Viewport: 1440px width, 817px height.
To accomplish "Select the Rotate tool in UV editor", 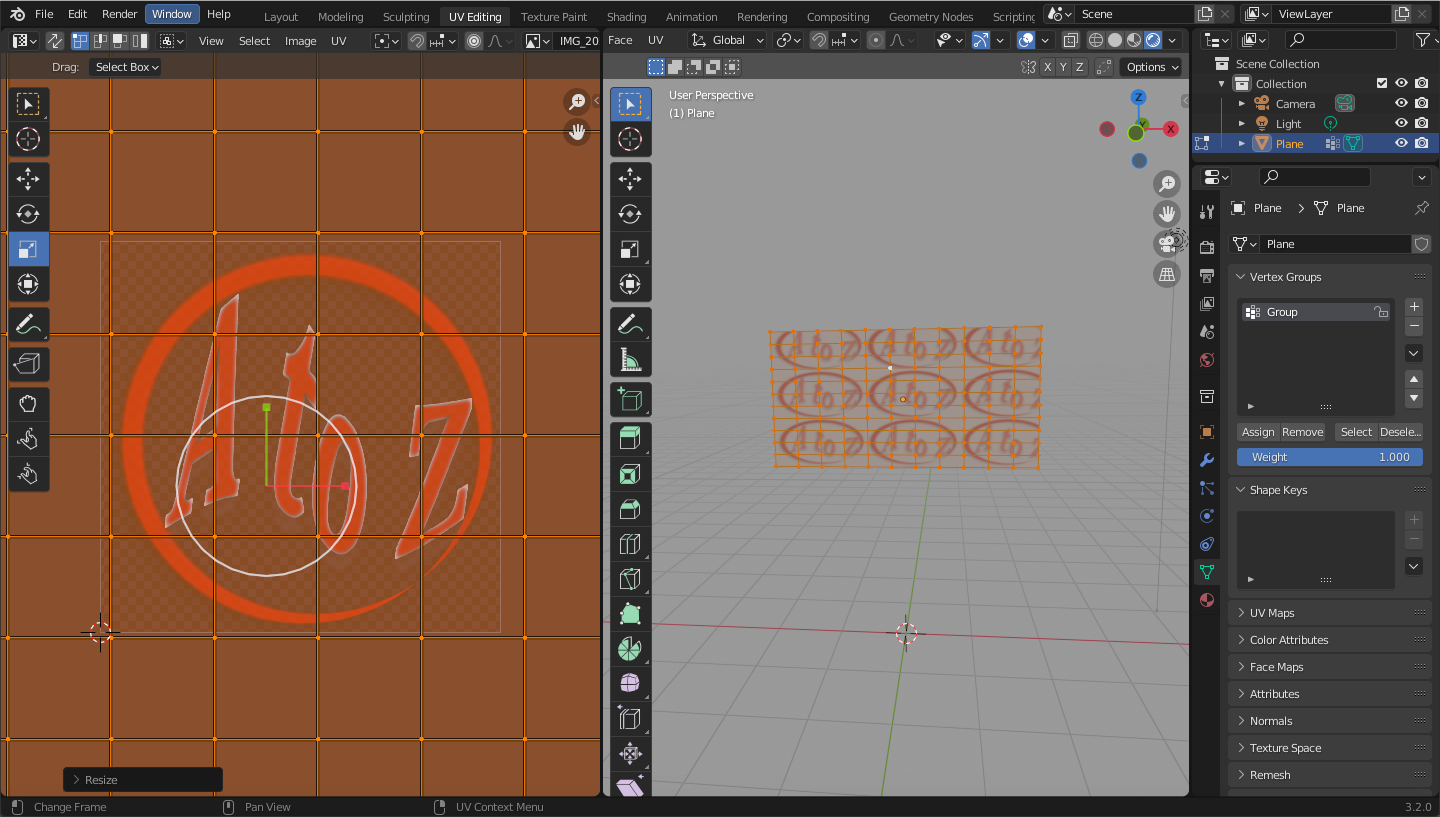I will click(x=29, y=214).
